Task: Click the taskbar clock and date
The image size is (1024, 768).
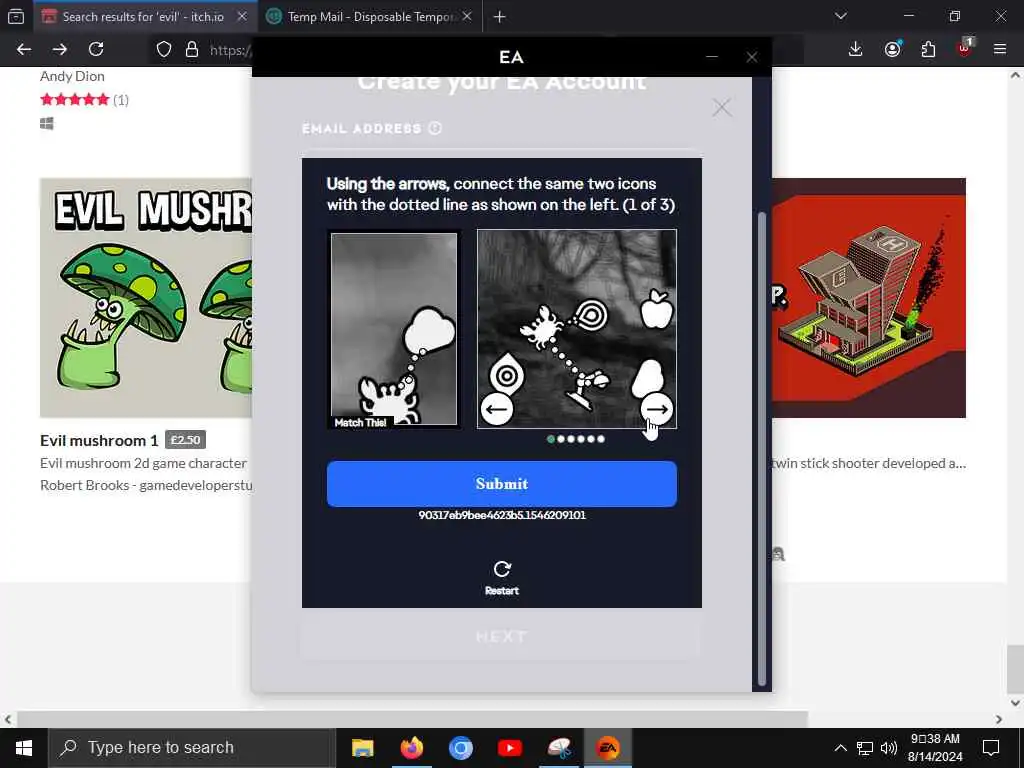Action: 935,748
